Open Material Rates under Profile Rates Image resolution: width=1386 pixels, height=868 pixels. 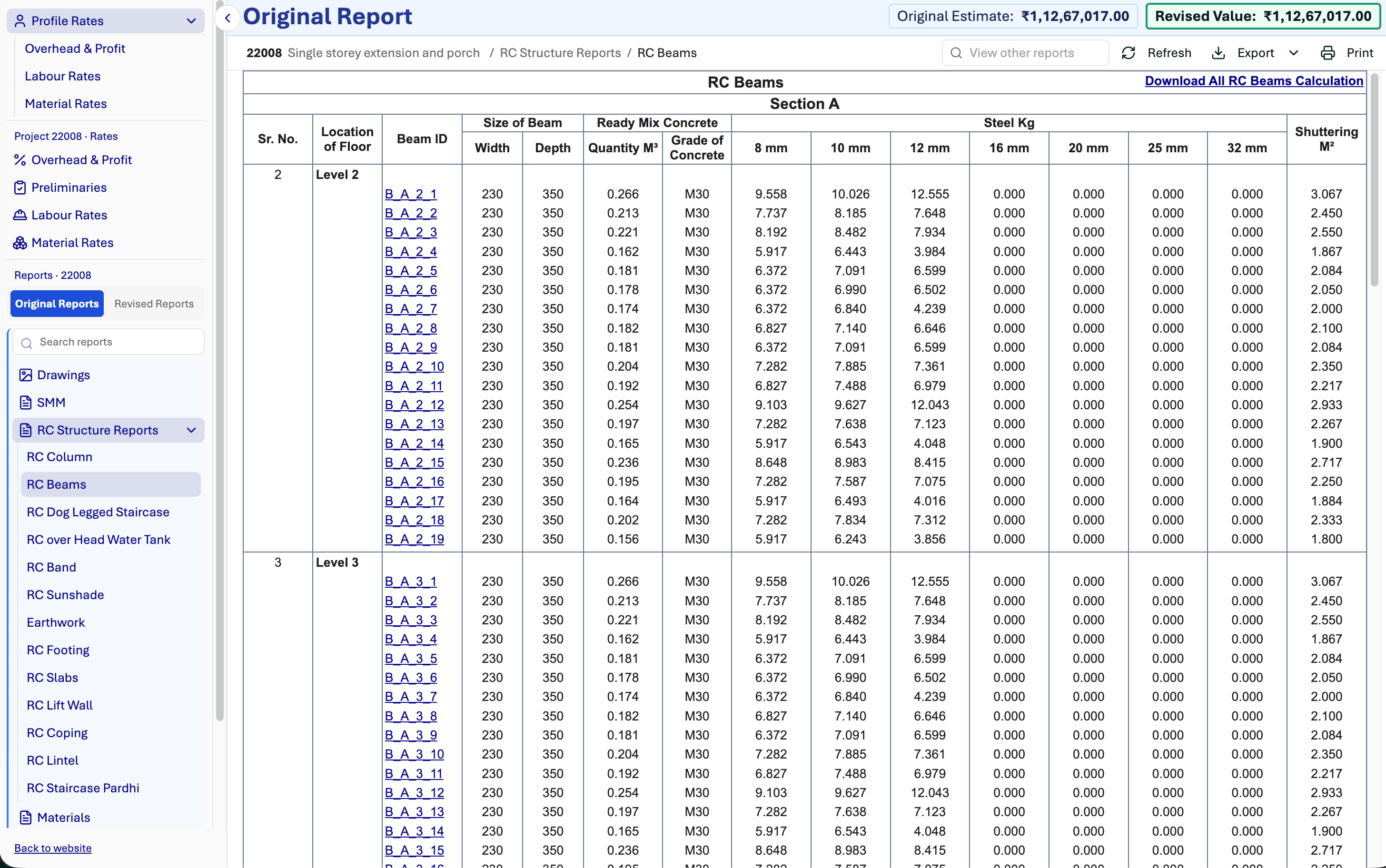click(66, 104)
